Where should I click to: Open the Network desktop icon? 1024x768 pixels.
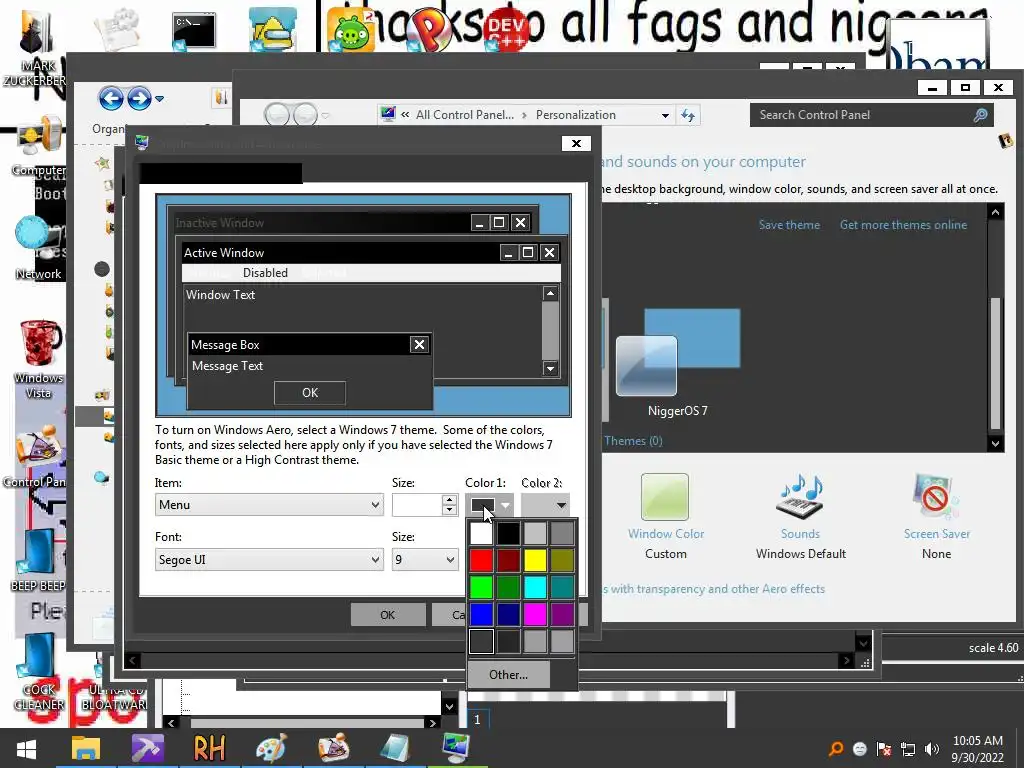(x=38, y=248)
